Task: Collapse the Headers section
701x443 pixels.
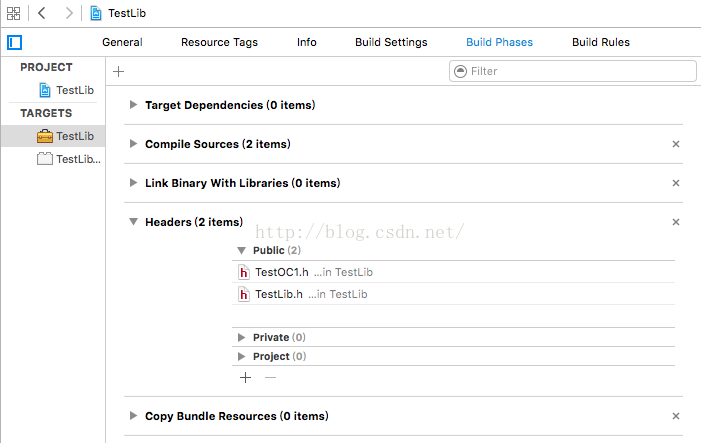Action: (x=133, y=222)
